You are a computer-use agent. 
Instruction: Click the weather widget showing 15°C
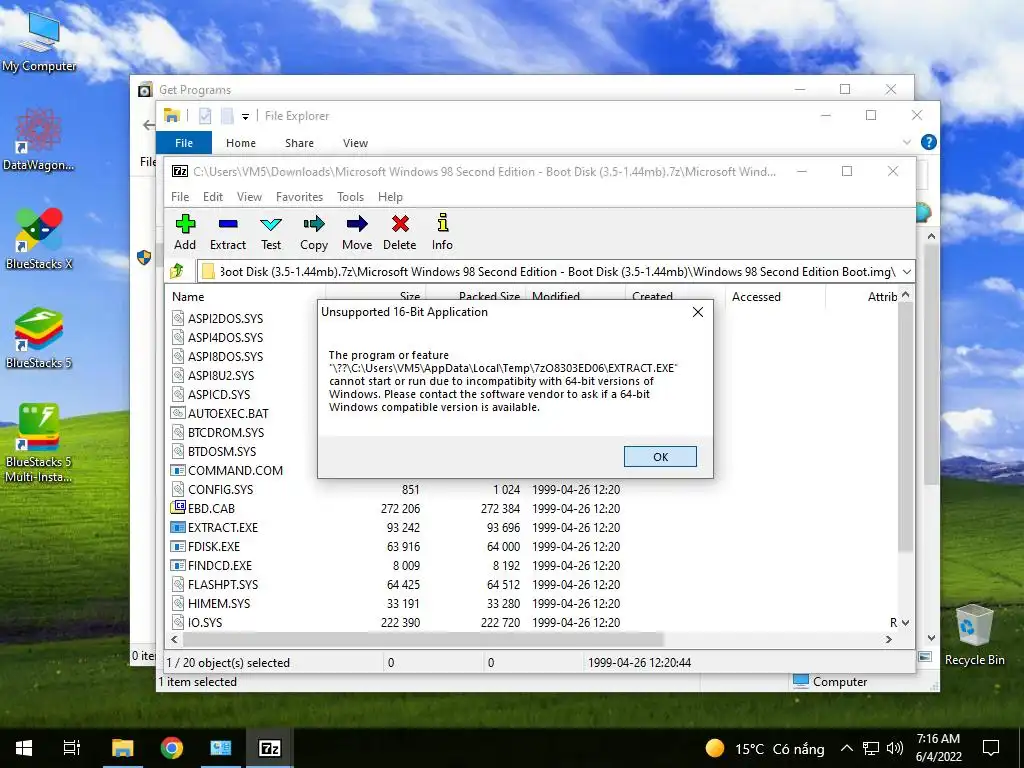click(765, 748)
